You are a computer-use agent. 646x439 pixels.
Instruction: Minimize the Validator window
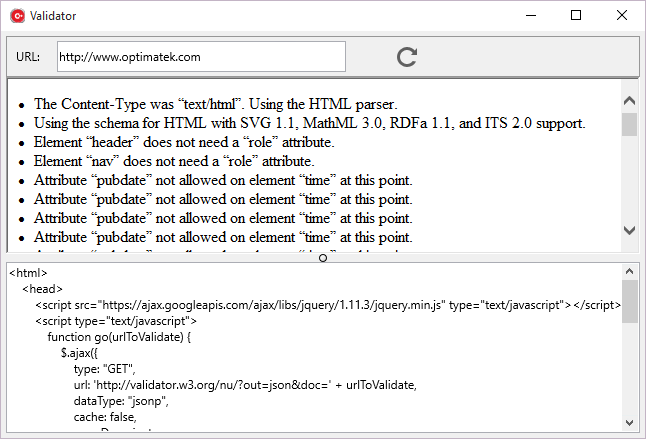(x=531, y=16)
